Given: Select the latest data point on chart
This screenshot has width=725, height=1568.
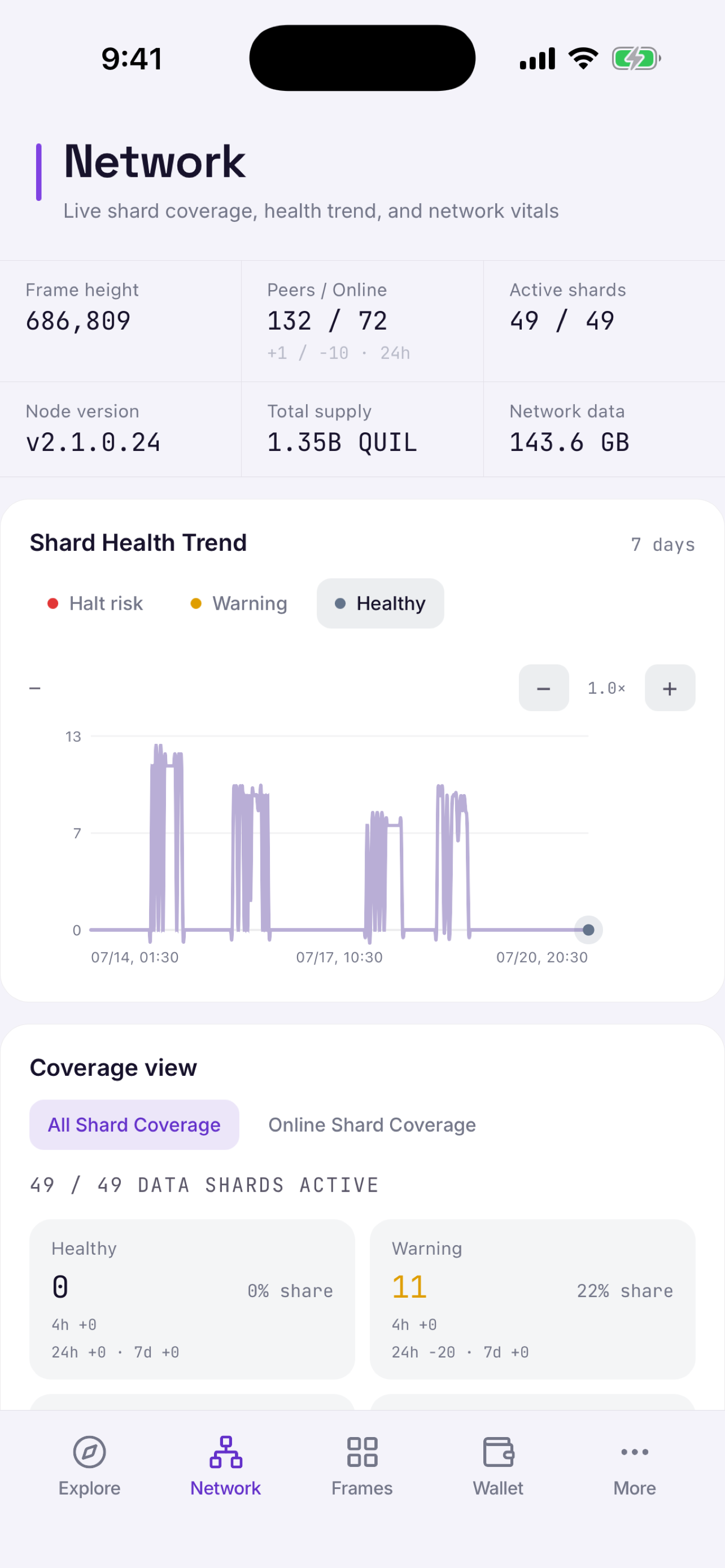Looking at the screenshot, I should [588, 930].
